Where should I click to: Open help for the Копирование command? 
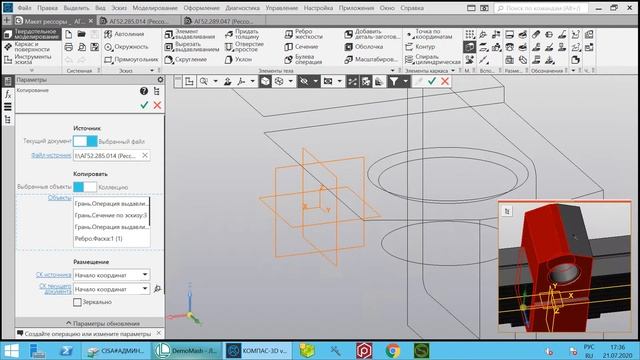tap(144, 91)
